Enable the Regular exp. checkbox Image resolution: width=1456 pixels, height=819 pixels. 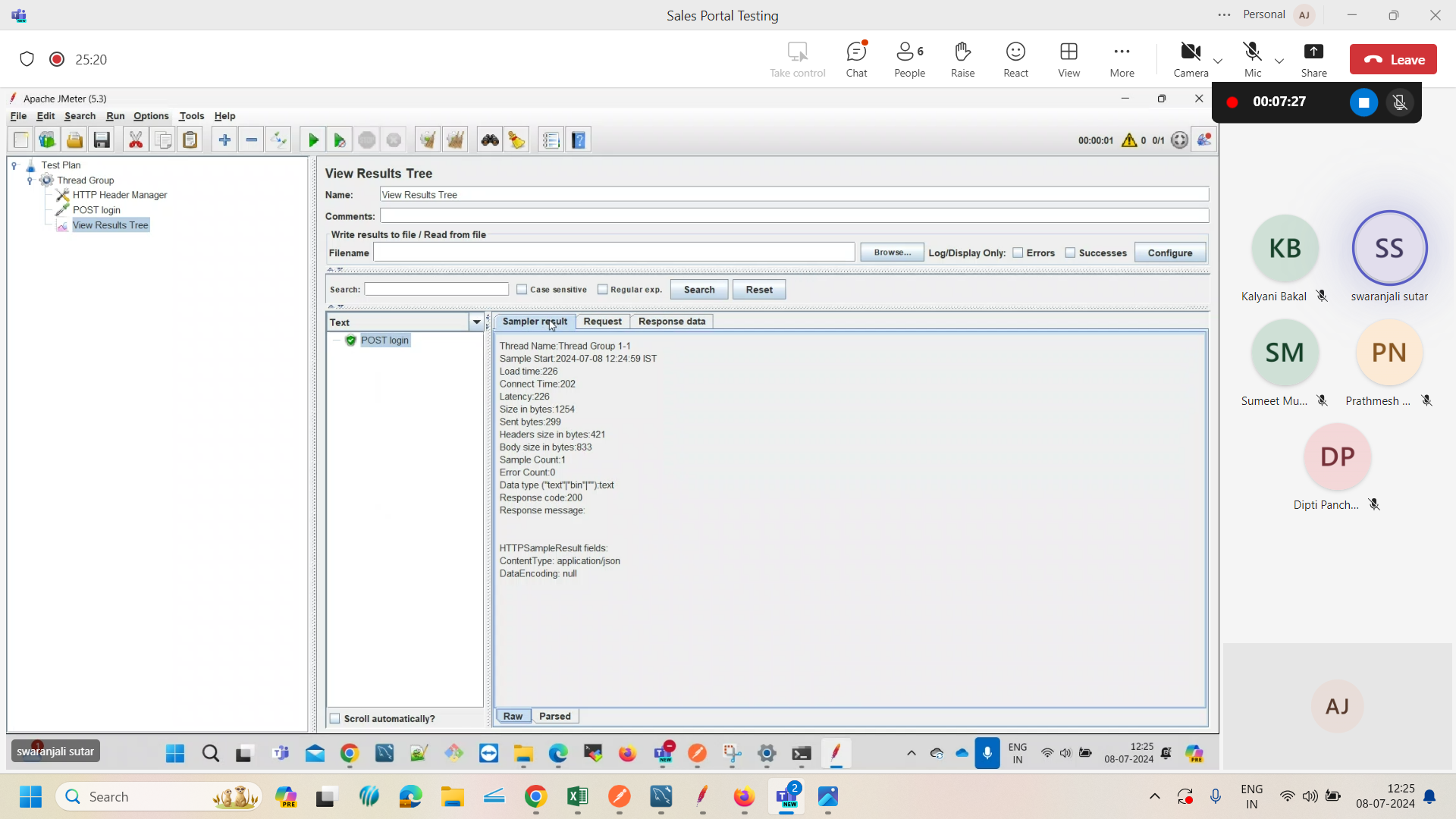pos(602,290)
